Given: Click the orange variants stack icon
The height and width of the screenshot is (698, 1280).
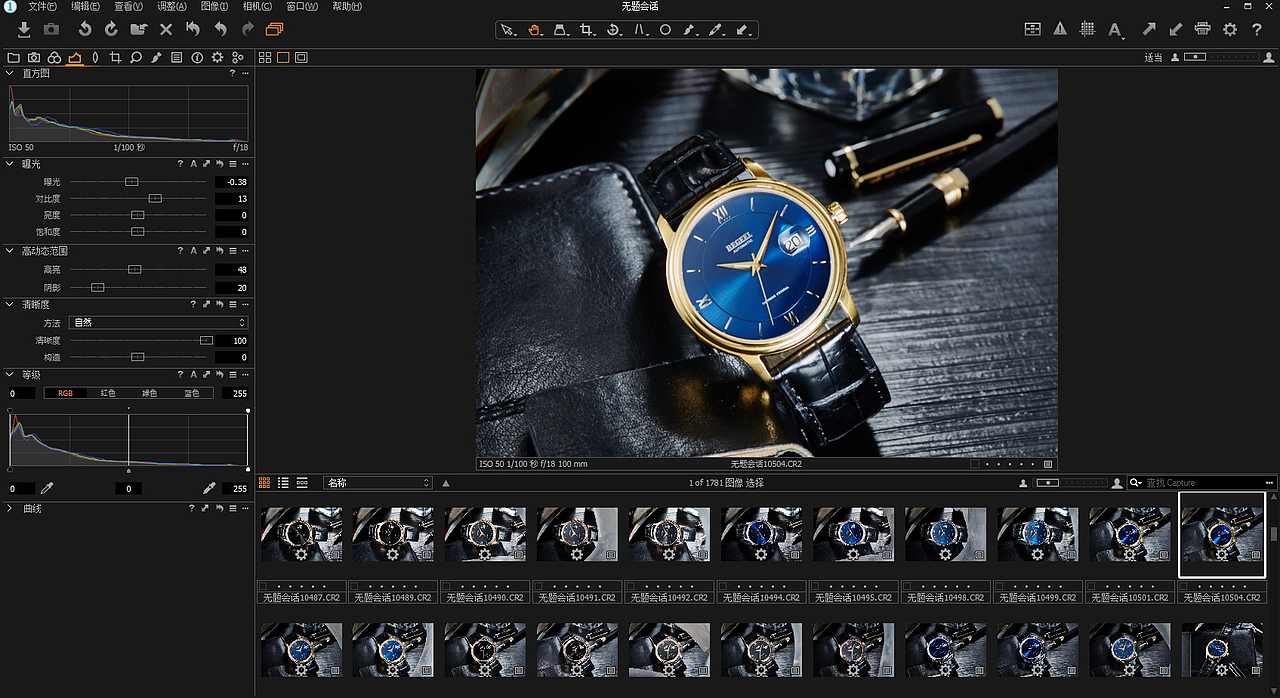Looking at the screenshot, I should [275, 30].
